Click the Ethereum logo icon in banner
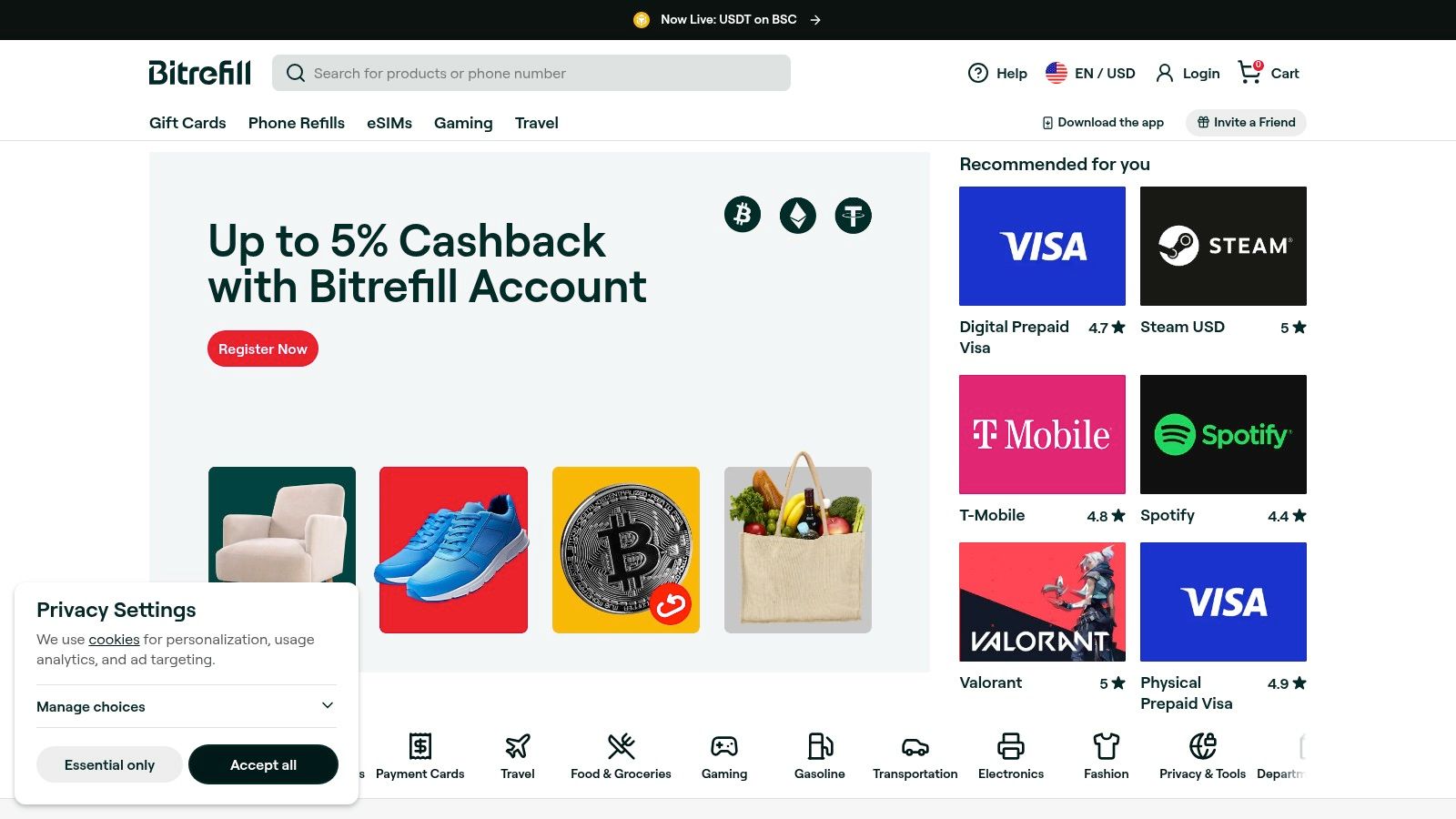Image resolution: width=1456 pixels, height=819 pixels. point(798,215)
